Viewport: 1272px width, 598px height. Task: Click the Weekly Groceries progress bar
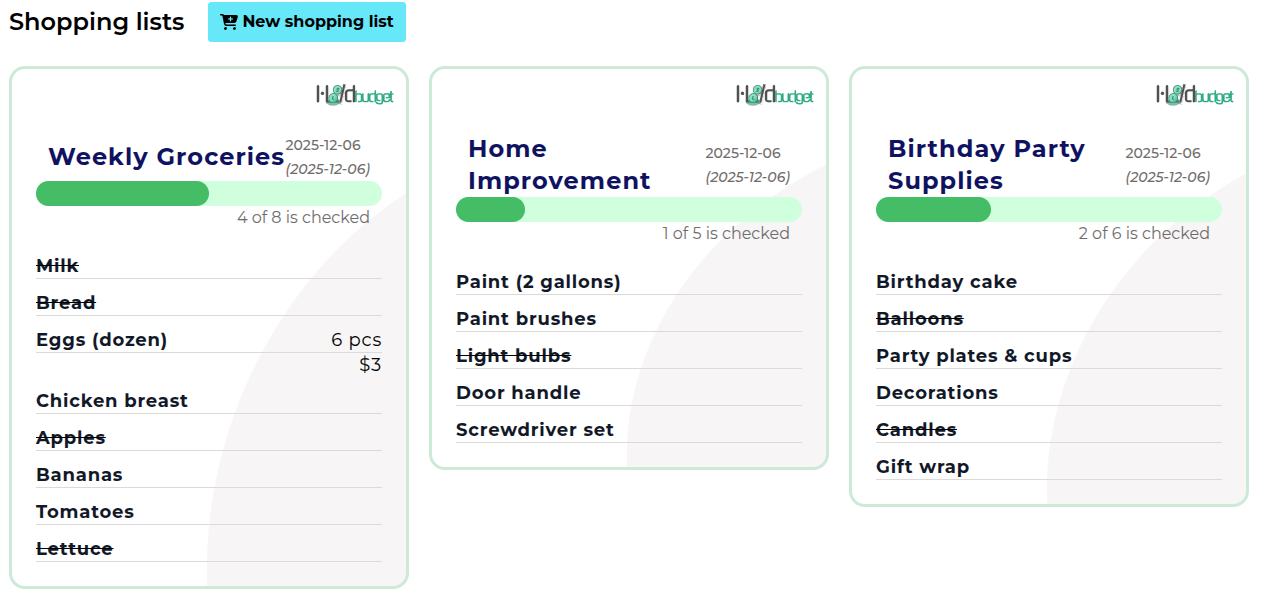208,193
